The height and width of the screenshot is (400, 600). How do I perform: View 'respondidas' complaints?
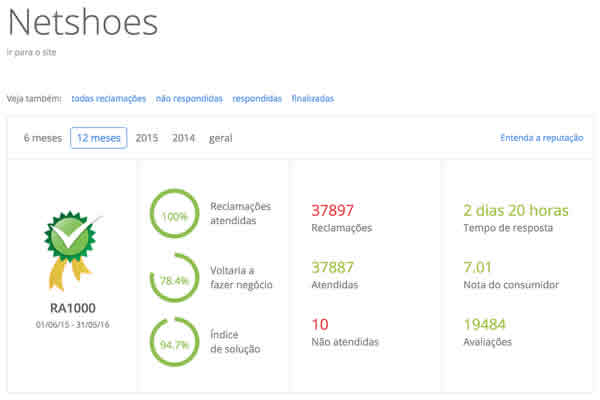tap(257, 98)
